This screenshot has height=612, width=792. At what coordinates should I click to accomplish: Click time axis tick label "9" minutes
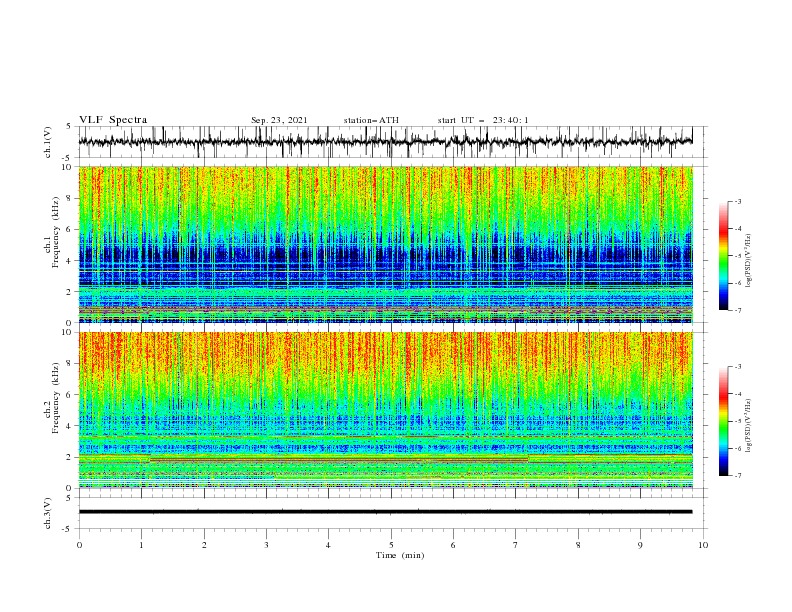point(640,545)
